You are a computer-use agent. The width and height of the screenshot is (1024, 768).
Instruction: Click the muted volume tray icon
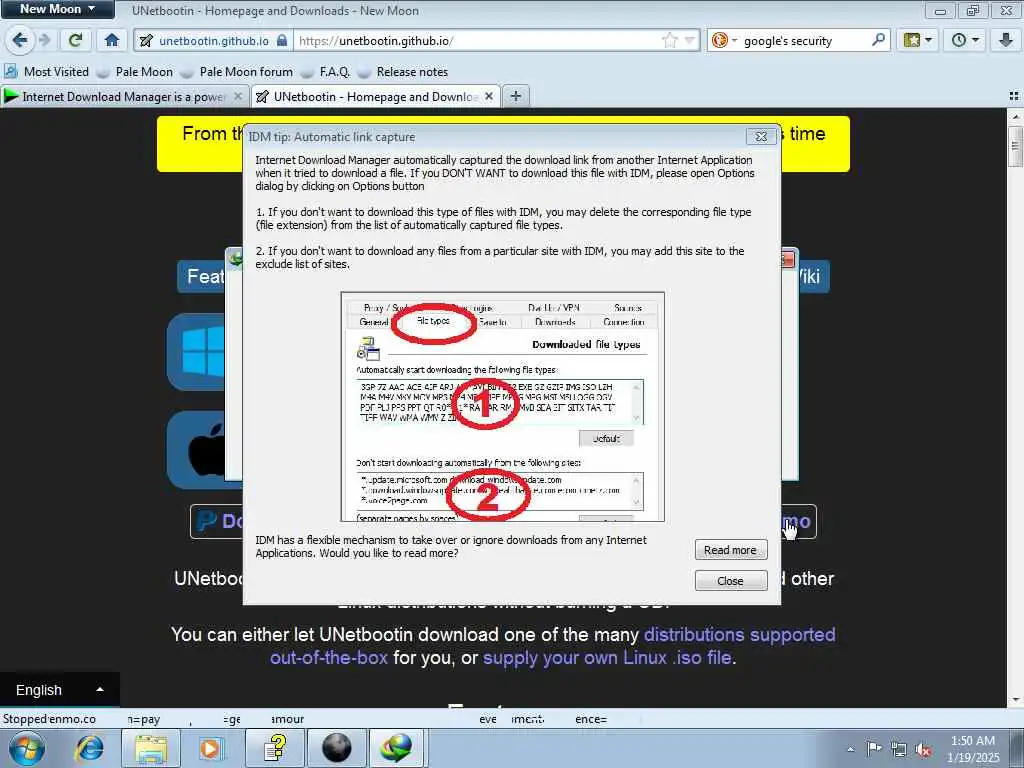pos(923,749)
